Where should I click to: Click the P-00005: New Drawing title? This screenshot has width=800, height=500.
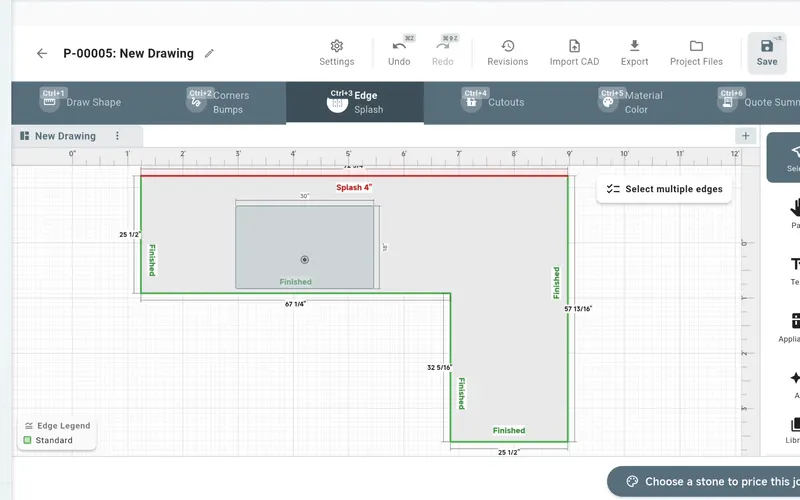(129, 53)
